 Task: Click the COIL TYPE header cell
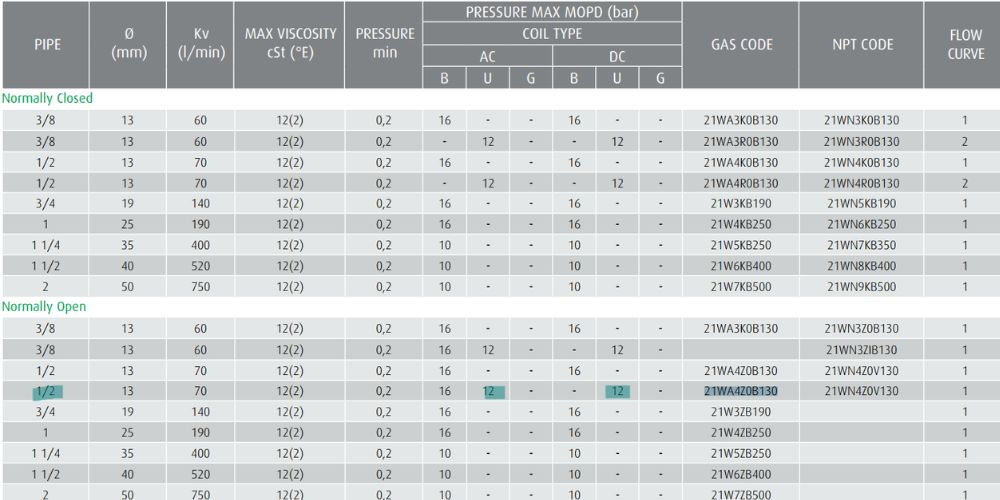(552, 34)
